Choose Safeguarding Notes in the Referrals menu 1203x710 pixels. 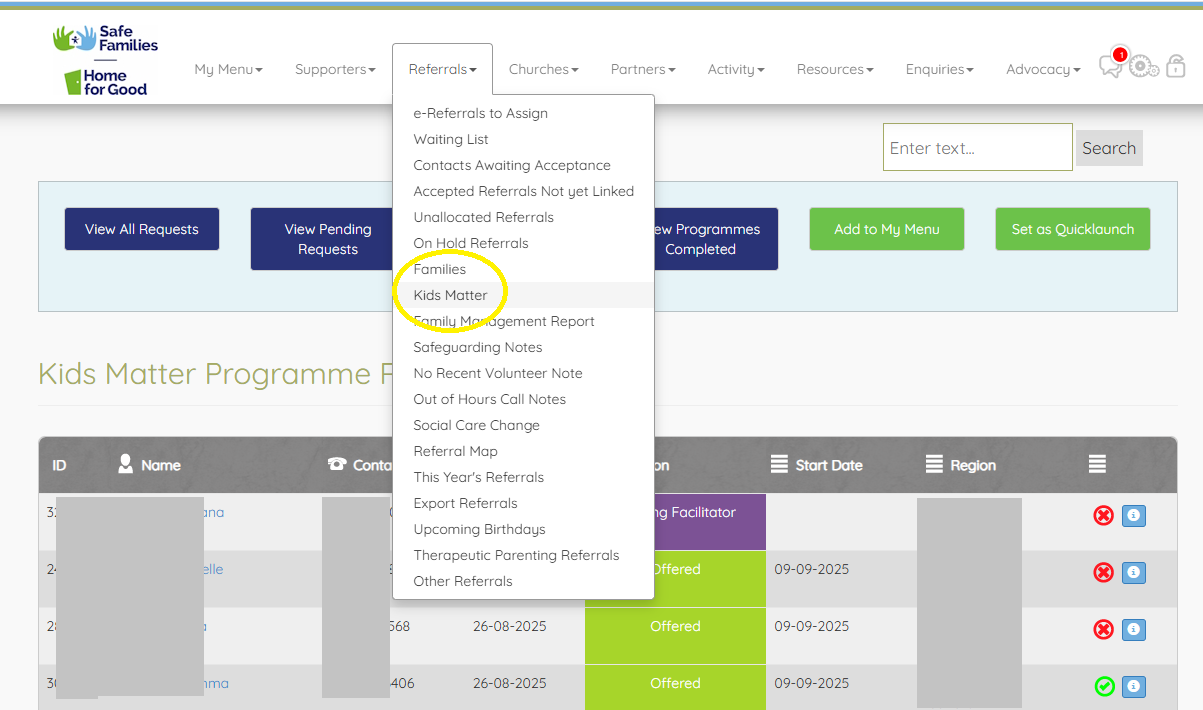pos(477,347)
